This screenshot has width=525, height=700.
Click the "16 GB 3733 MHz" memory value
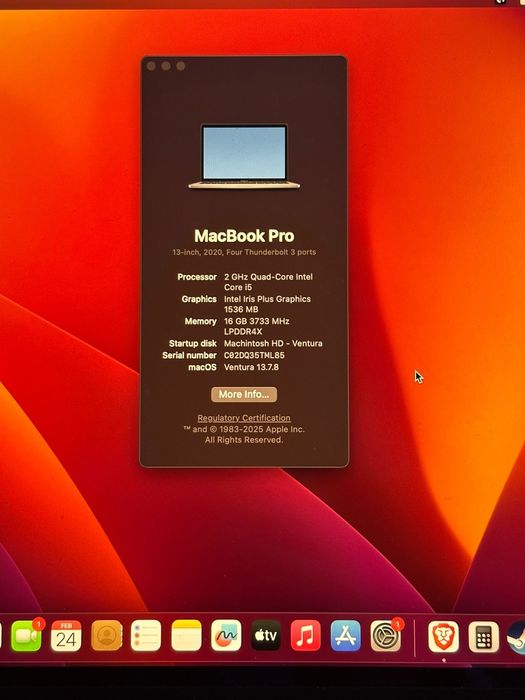click(x=257, y=321)
